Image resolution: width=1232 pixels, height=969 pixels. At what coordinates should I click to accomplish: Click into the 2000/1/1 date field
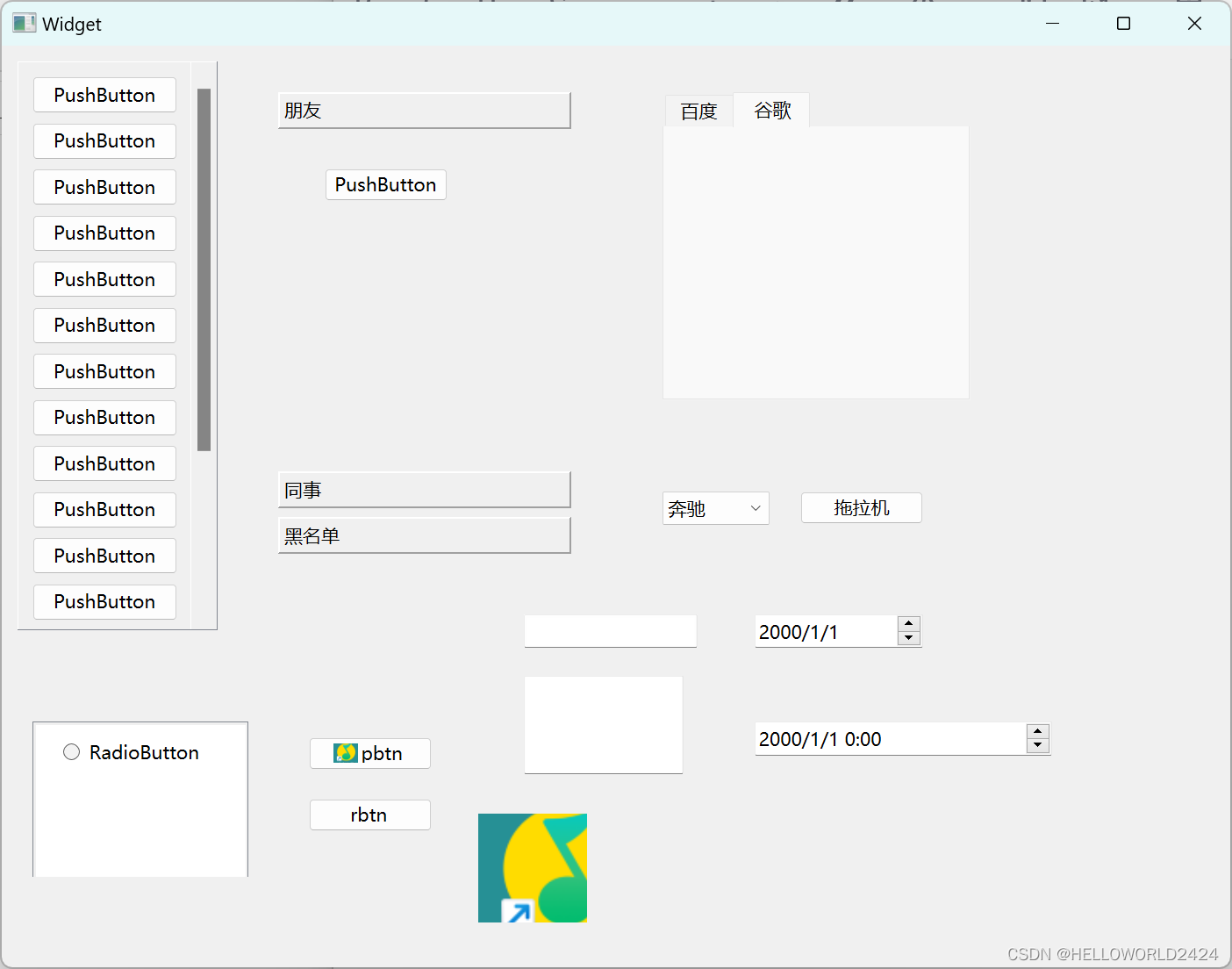pos(826,631)
